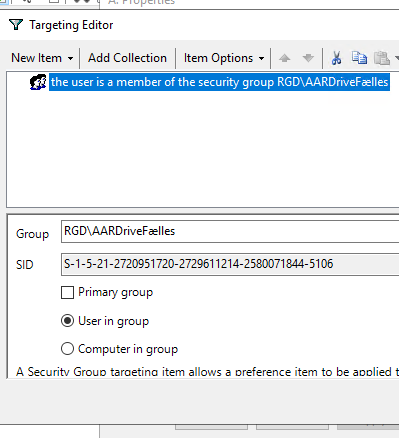Paste item using clipboard icon

click(382, 58)
